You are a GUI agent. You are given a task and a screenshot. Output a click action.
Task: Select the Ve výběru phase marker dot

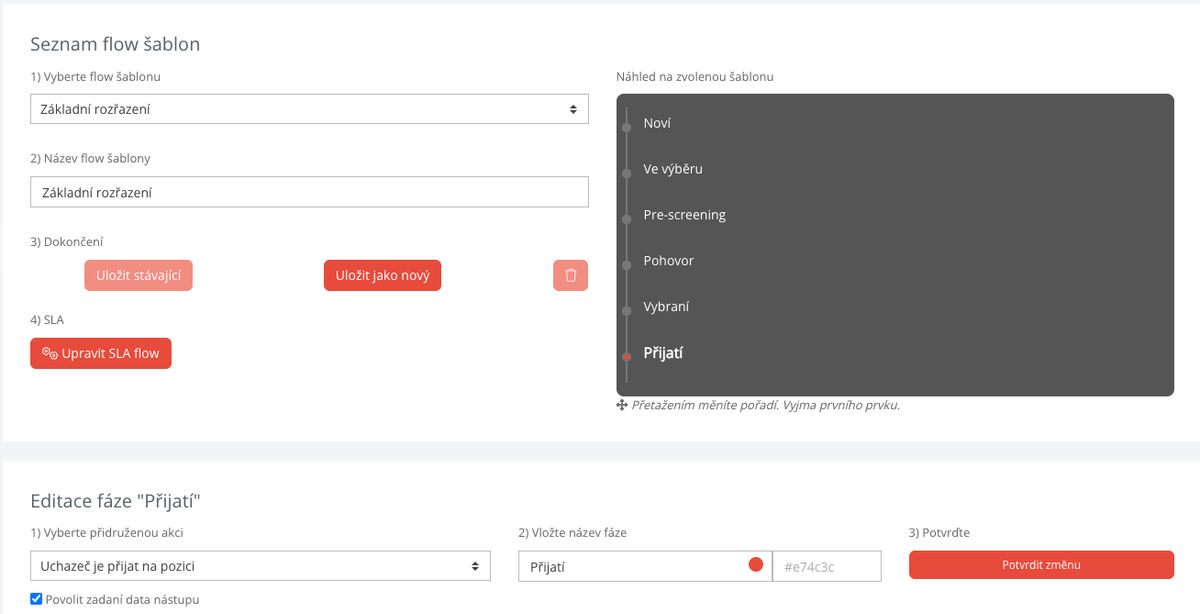[626, 173]
